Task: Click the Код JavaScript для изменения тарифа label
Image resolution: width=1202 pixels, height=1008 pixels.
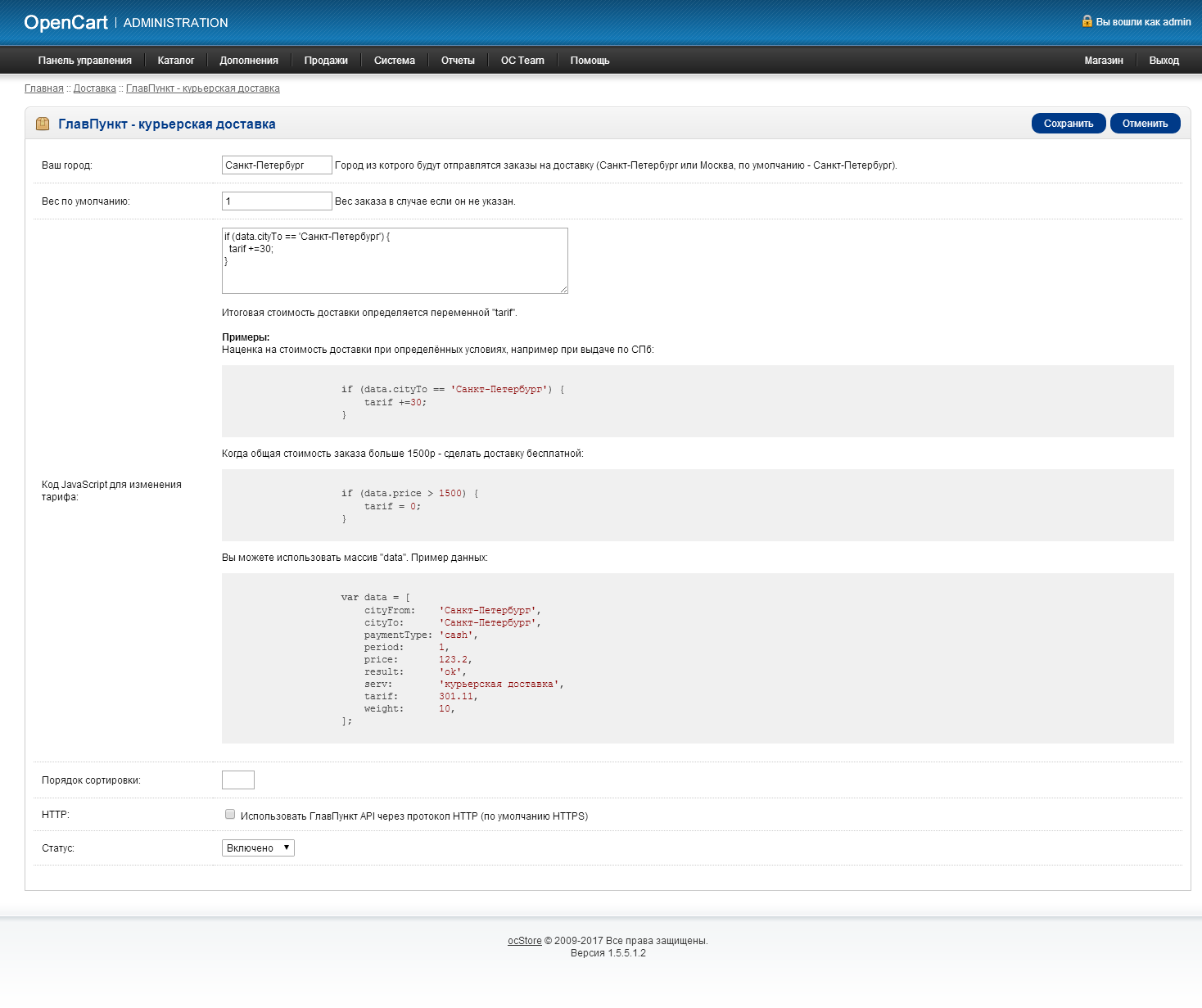Action: click(111, 490)
